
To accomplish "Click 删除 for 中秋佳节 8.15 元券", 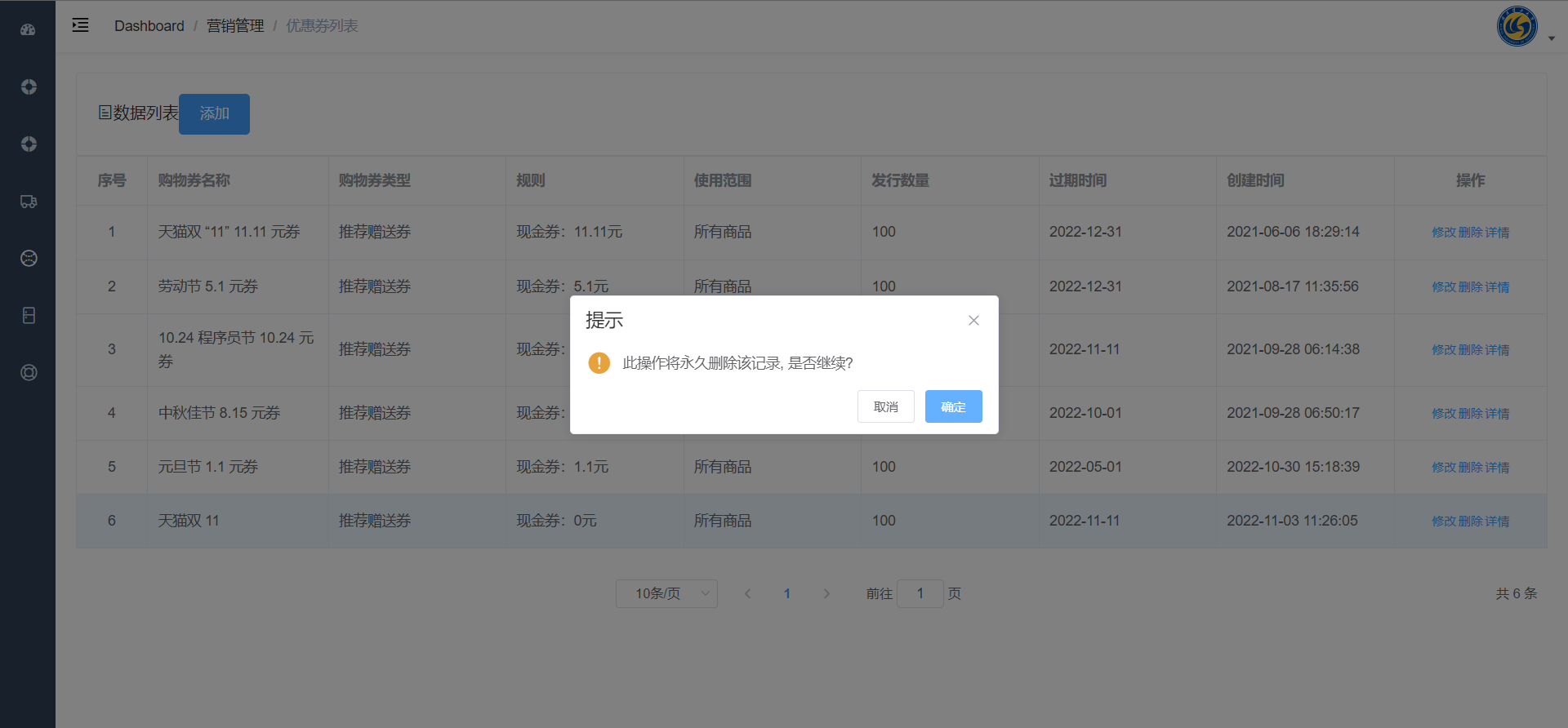I will coord(1471,414).
